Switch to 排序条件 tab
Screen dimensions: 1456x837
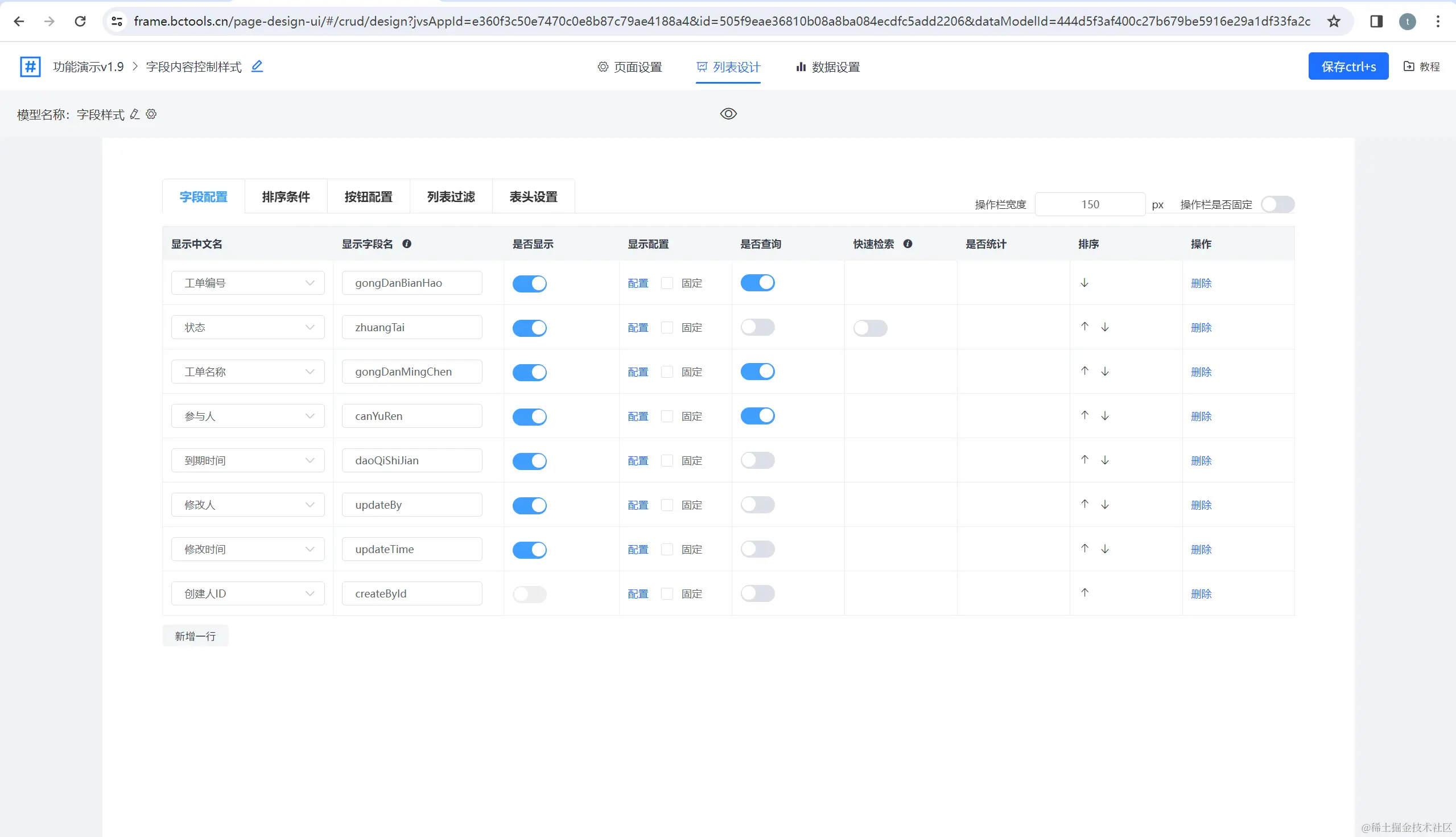[286, 197]
